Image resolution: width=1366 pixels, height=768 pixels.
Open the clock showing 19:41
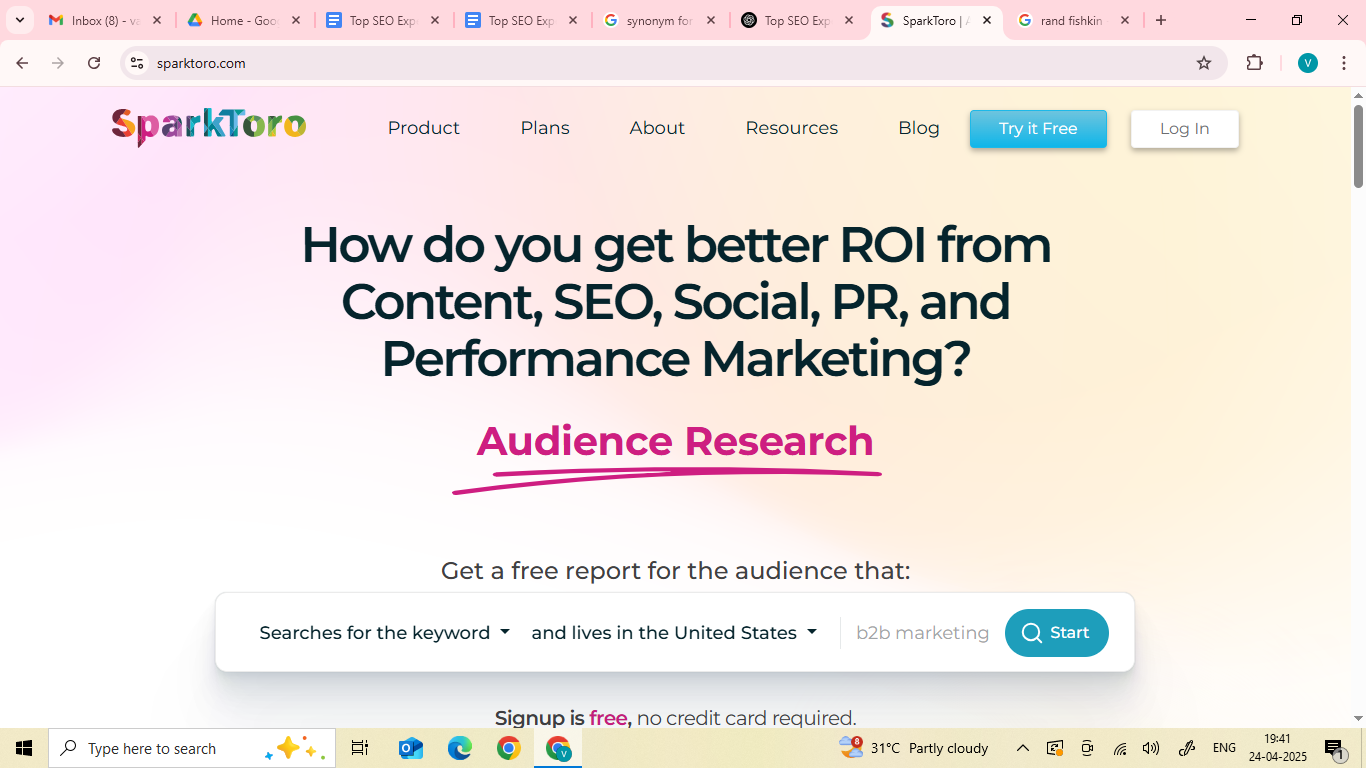pos(1277,748)
